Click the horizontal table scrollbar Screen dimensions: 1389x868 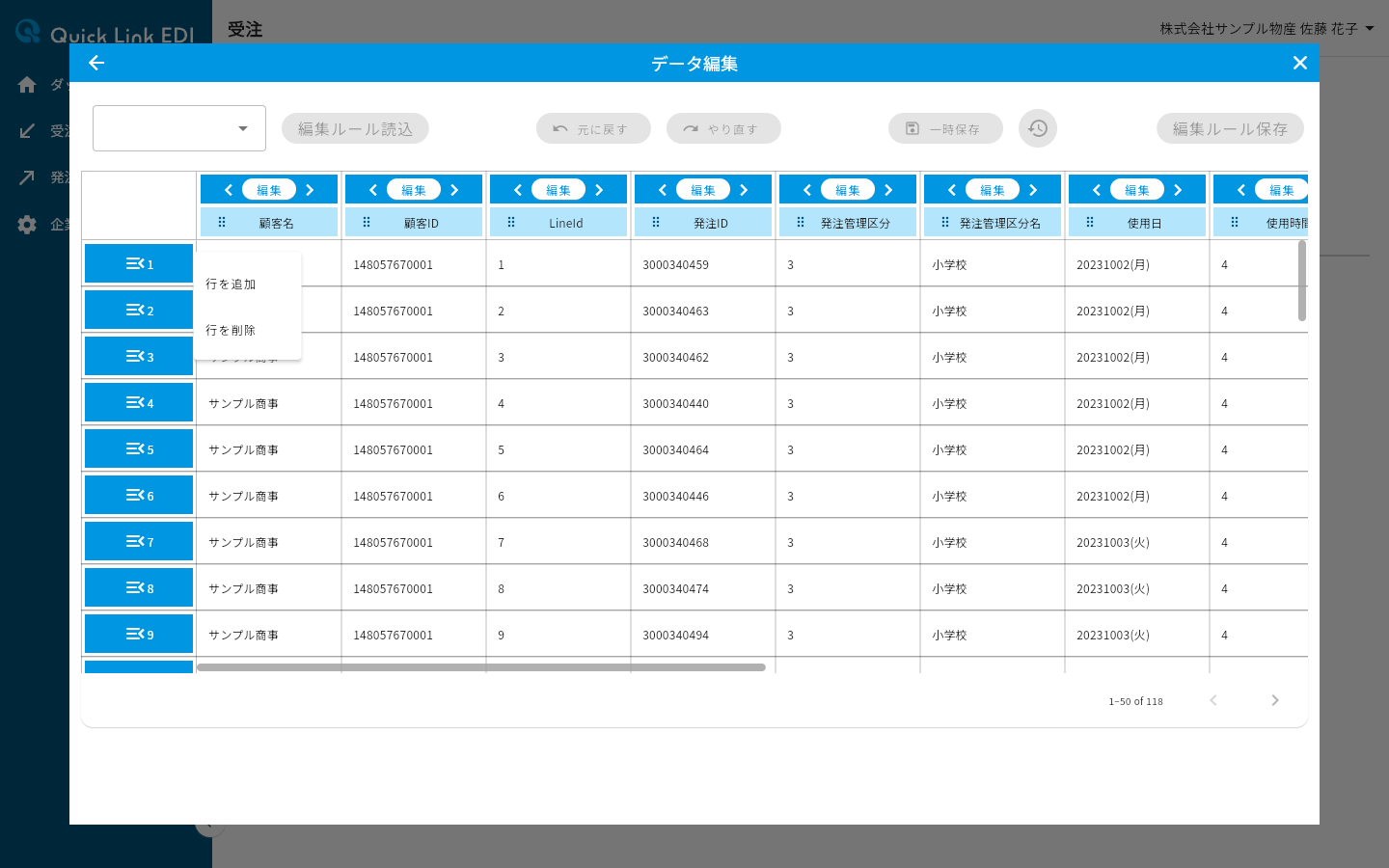[481, 667]
